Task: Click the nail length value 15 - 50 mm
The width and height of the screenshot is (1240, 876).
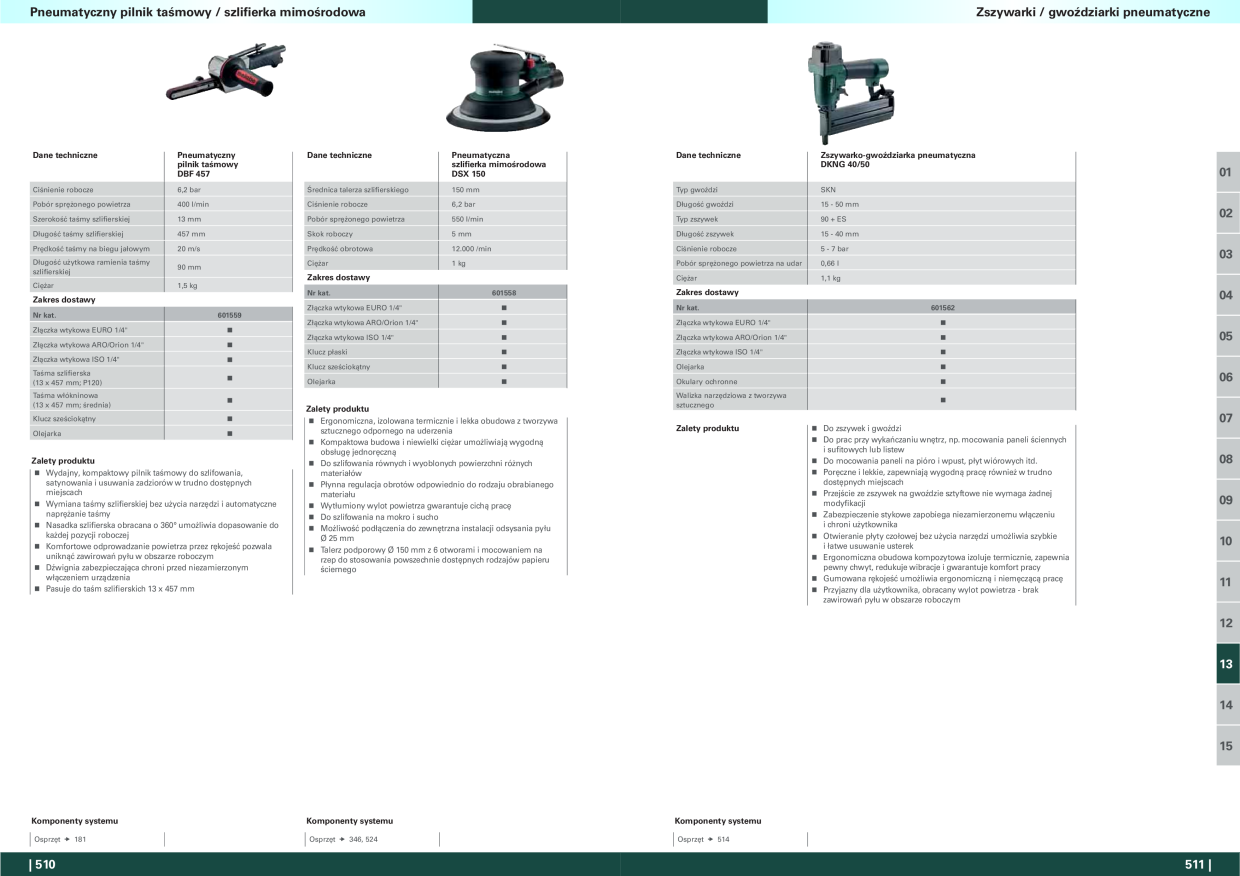Action: click(x=839, y=204)
